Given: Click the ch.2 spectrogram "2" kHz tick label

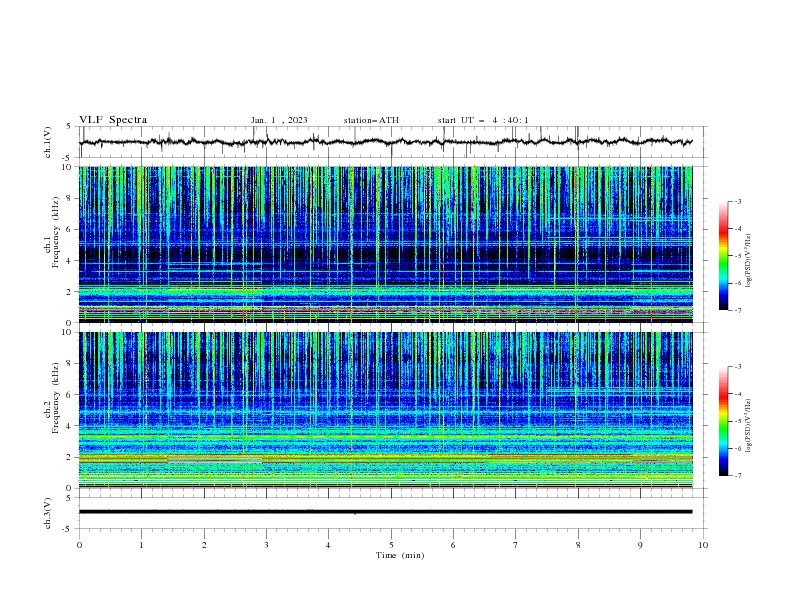Looking at the screenshot, I should 68,457.
